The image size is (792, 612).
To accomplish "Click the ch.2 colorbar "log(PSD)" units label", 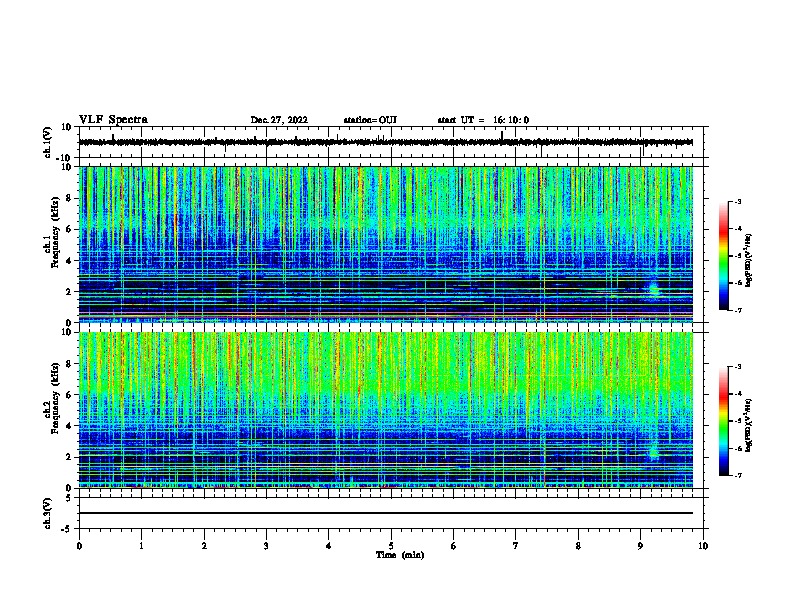I will coord(749,425).
